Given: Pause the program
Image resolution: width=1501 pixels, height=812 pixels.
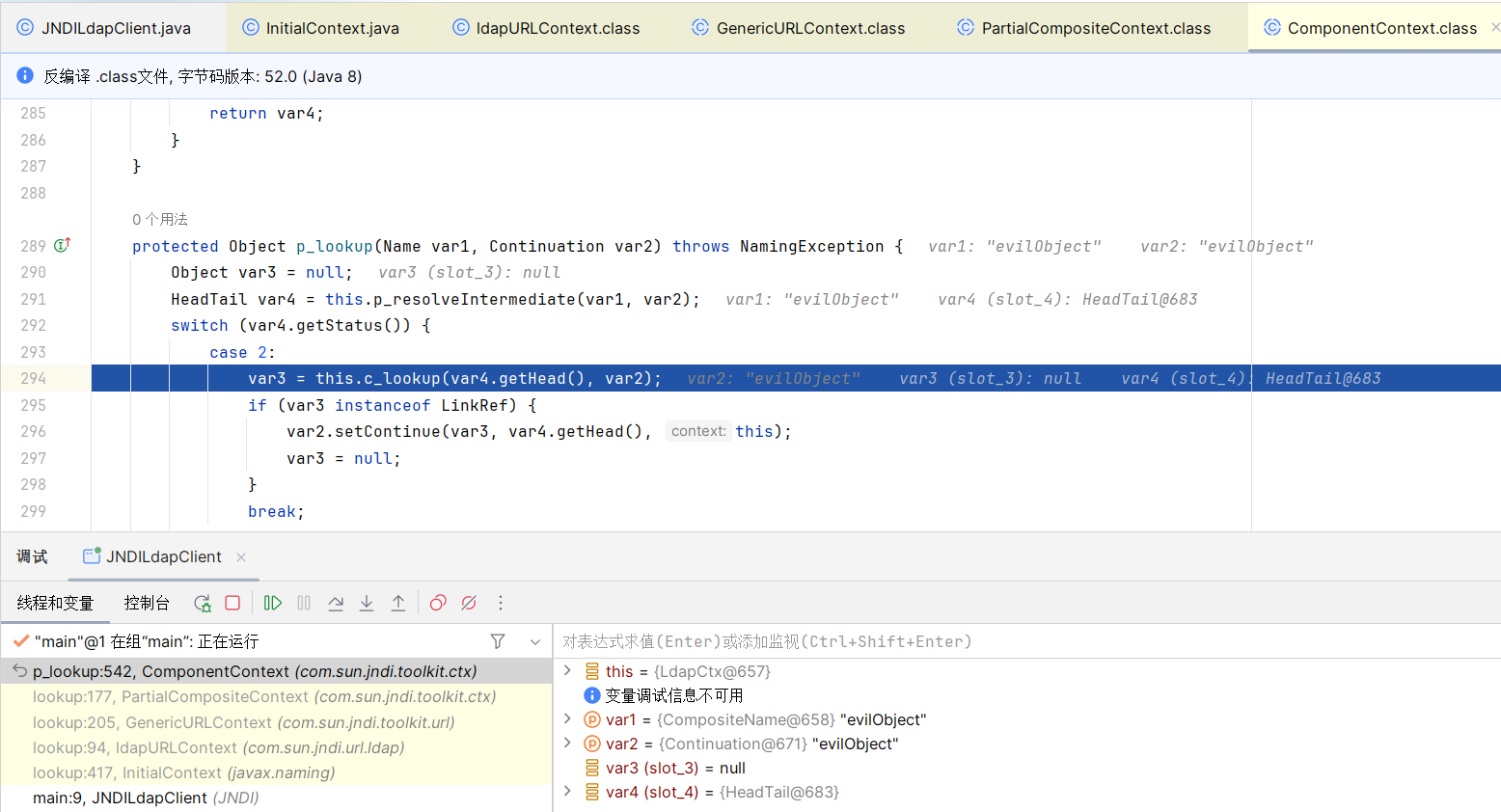Looking at the screenshot, I should [x=304, y=603].
